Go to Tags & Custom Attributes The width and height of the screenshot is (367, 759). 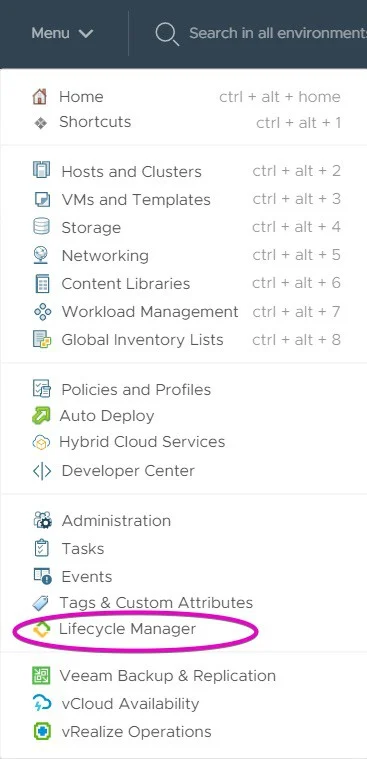pos(156,603)
